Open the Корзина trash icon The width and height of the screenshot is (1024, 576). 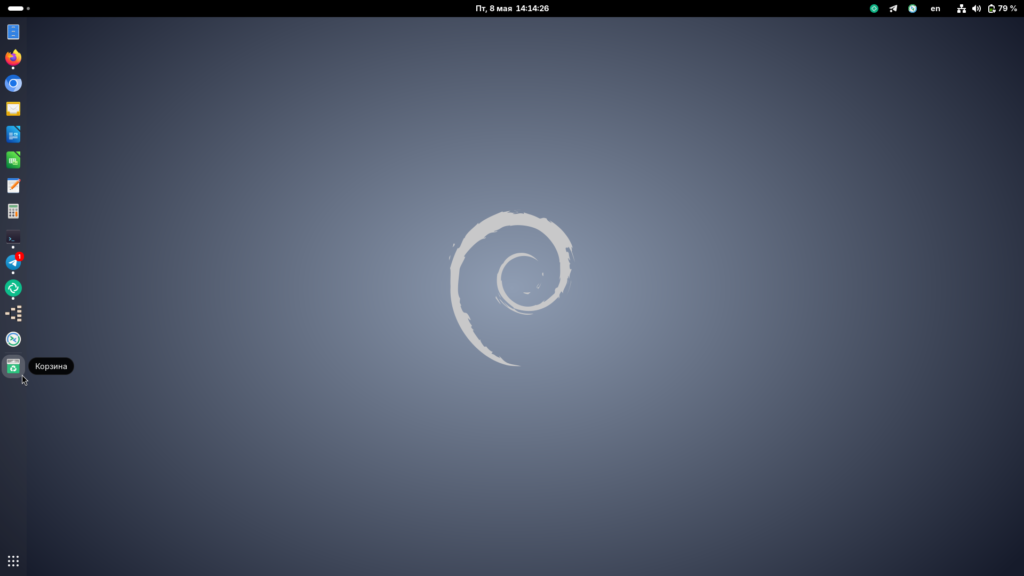[13, 366]
